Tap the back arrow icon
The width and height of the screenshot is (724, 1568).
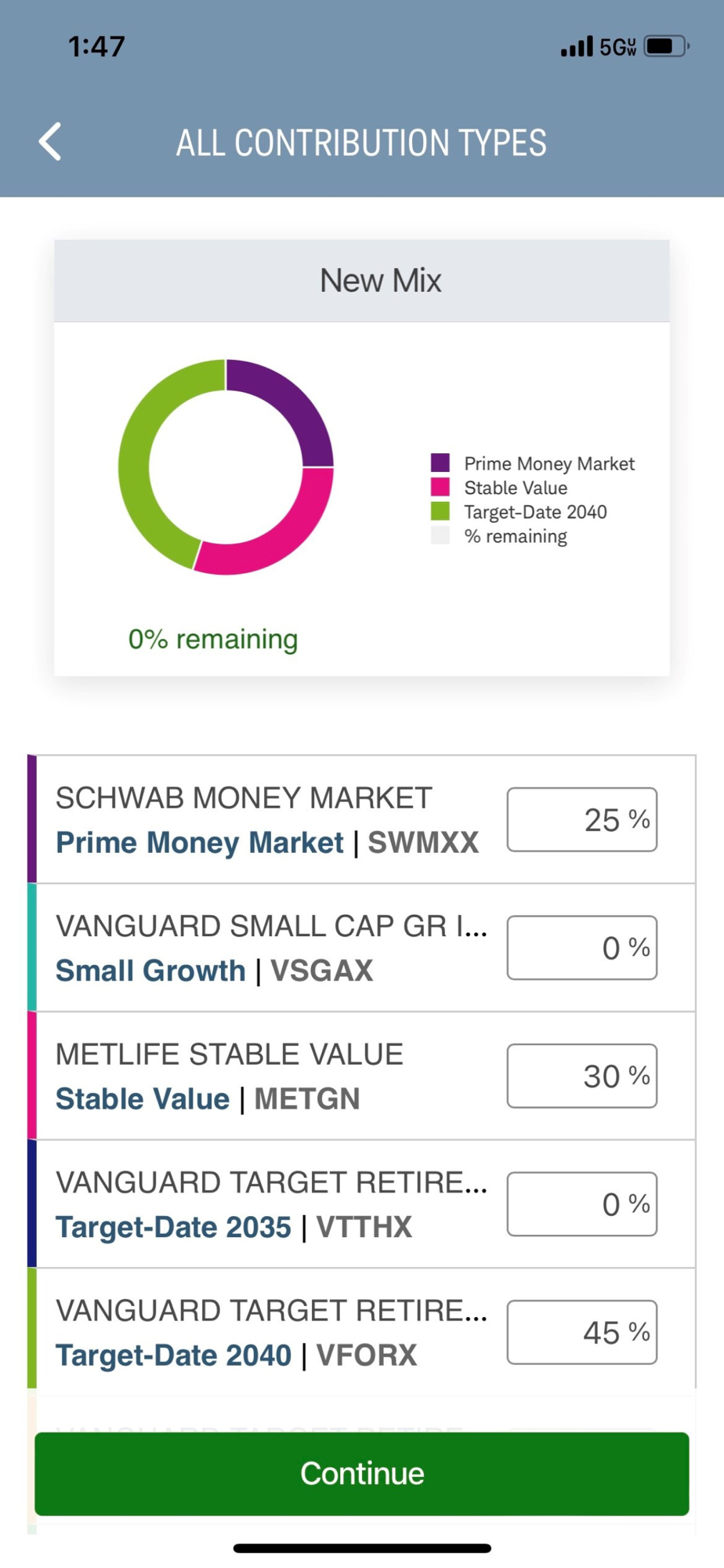pyautogui.click(x=50, y=142)
